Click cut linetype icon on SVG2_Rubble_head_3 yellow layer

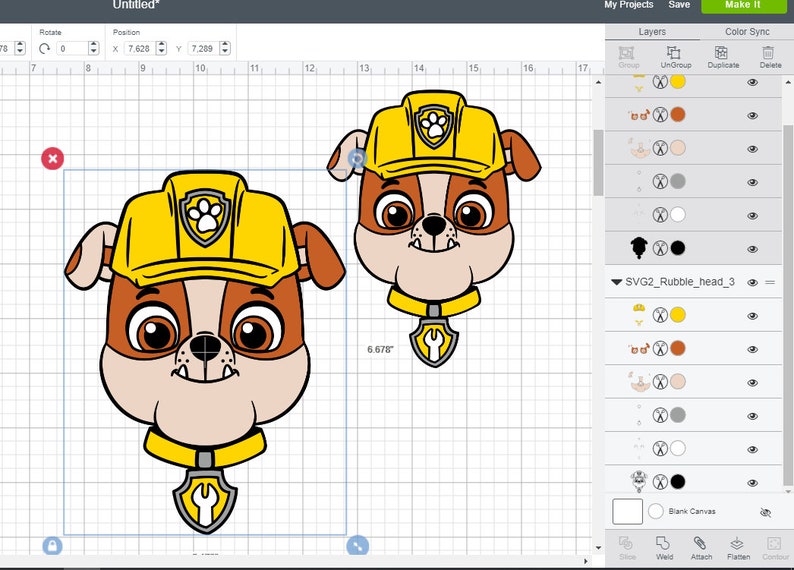[660, 315]
